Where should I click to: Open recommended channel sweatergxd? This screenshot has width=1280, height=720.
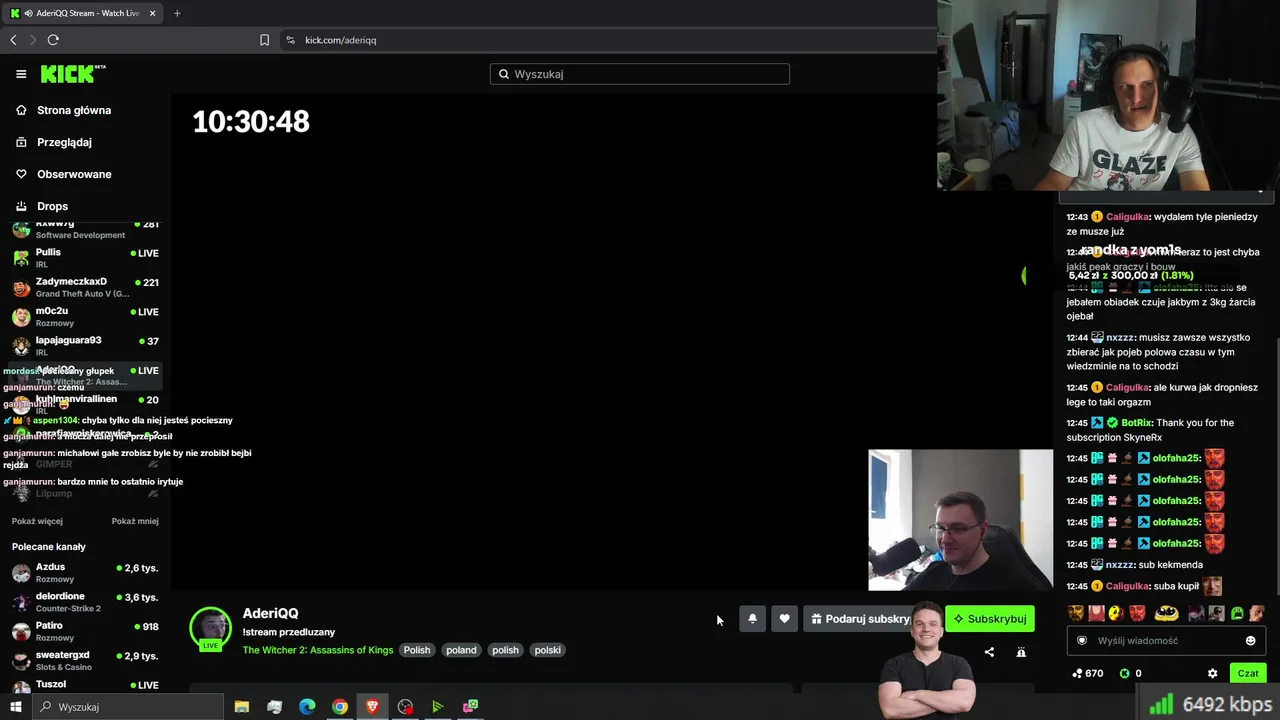coord(85,660)
